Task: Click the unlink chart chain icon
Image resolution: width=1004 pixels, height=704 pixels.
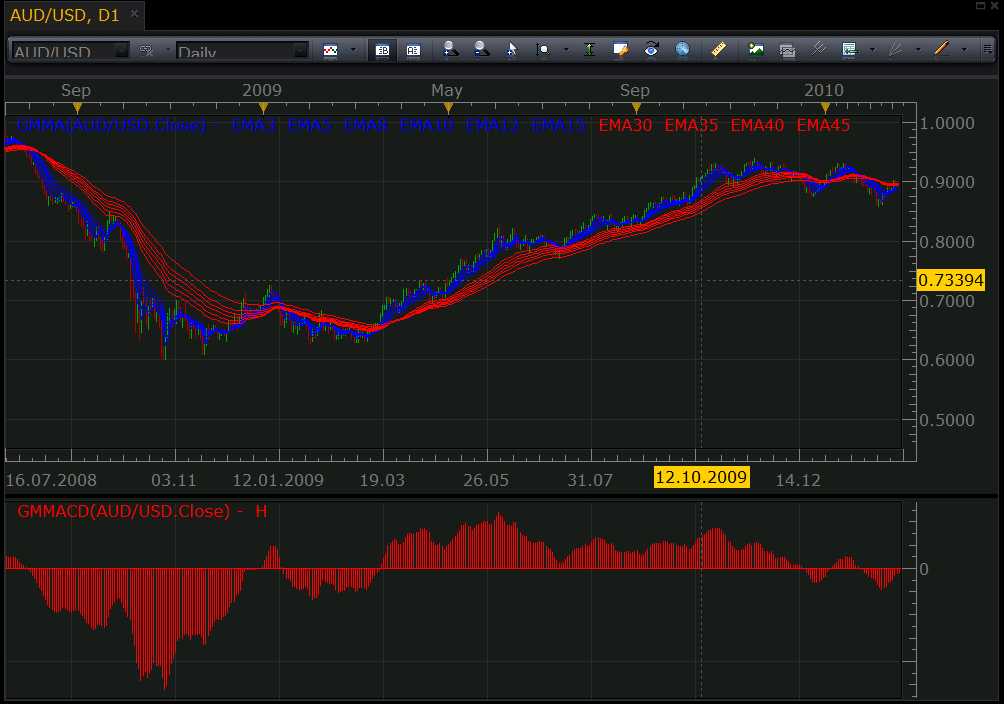Action: (147, 50)
